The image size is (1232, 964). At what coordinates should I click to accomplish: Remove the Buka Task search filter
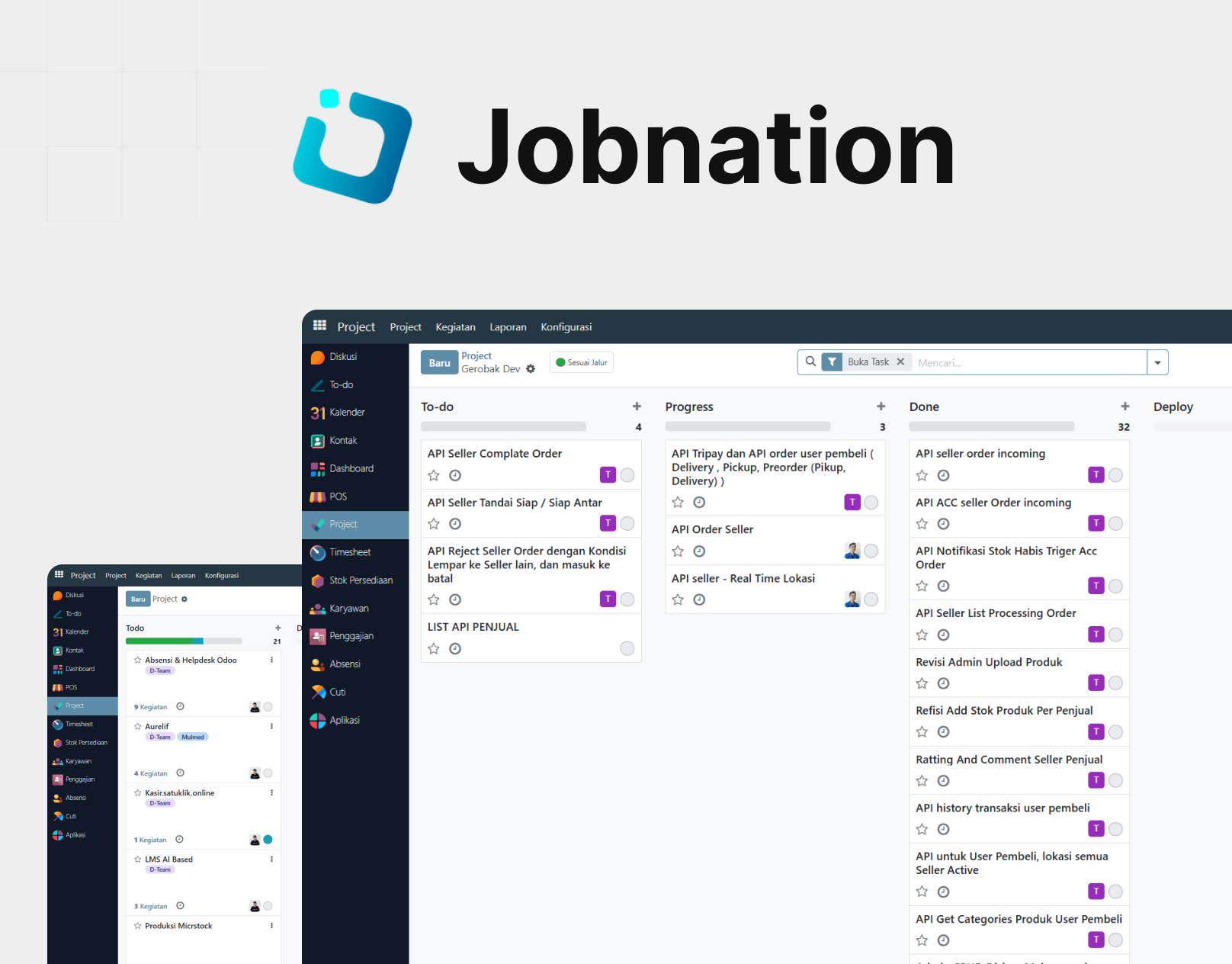coord(900,361)
